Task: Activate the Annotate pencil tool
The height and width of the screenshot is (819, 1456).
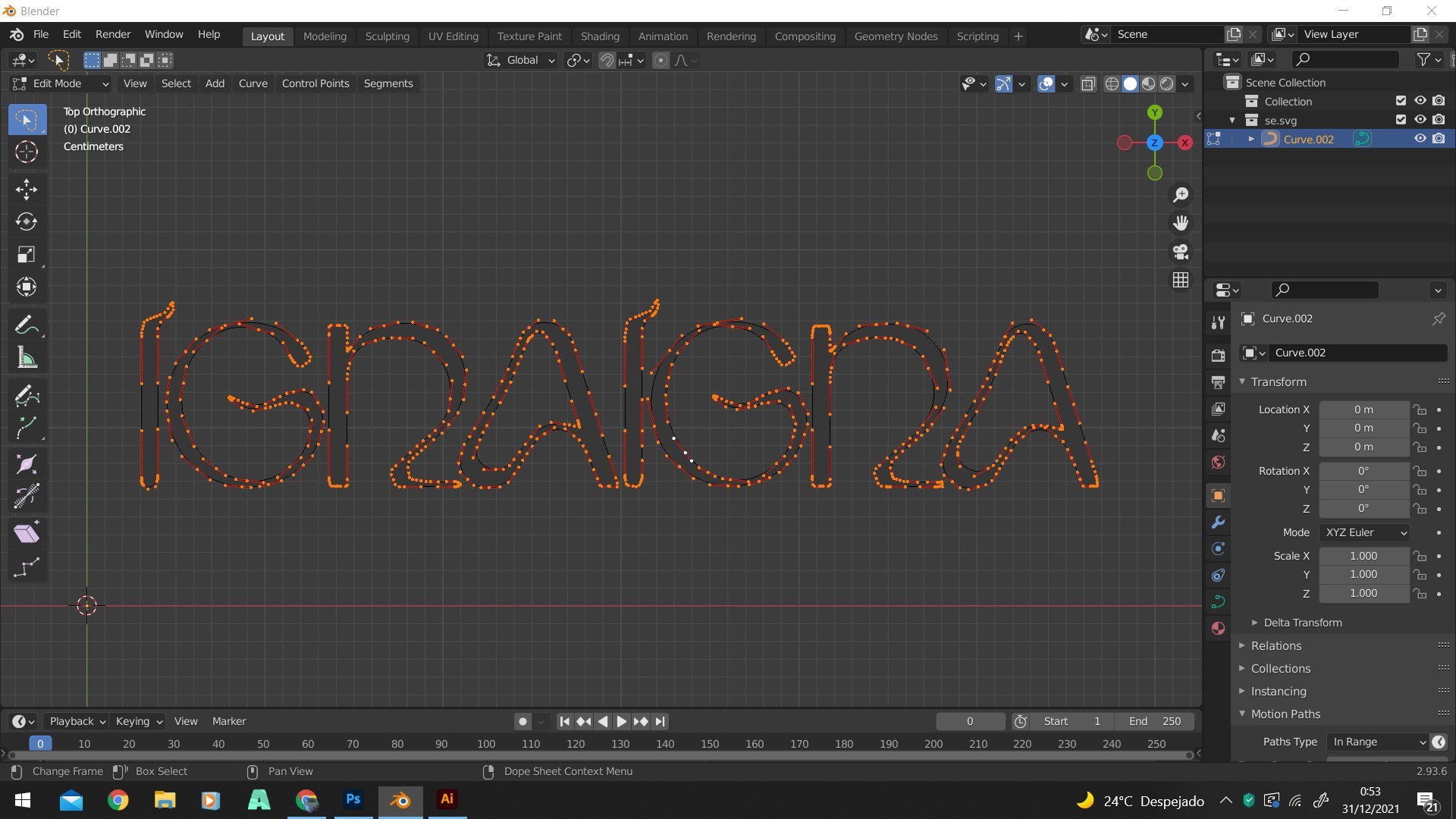Action: [x=27, y=326]
